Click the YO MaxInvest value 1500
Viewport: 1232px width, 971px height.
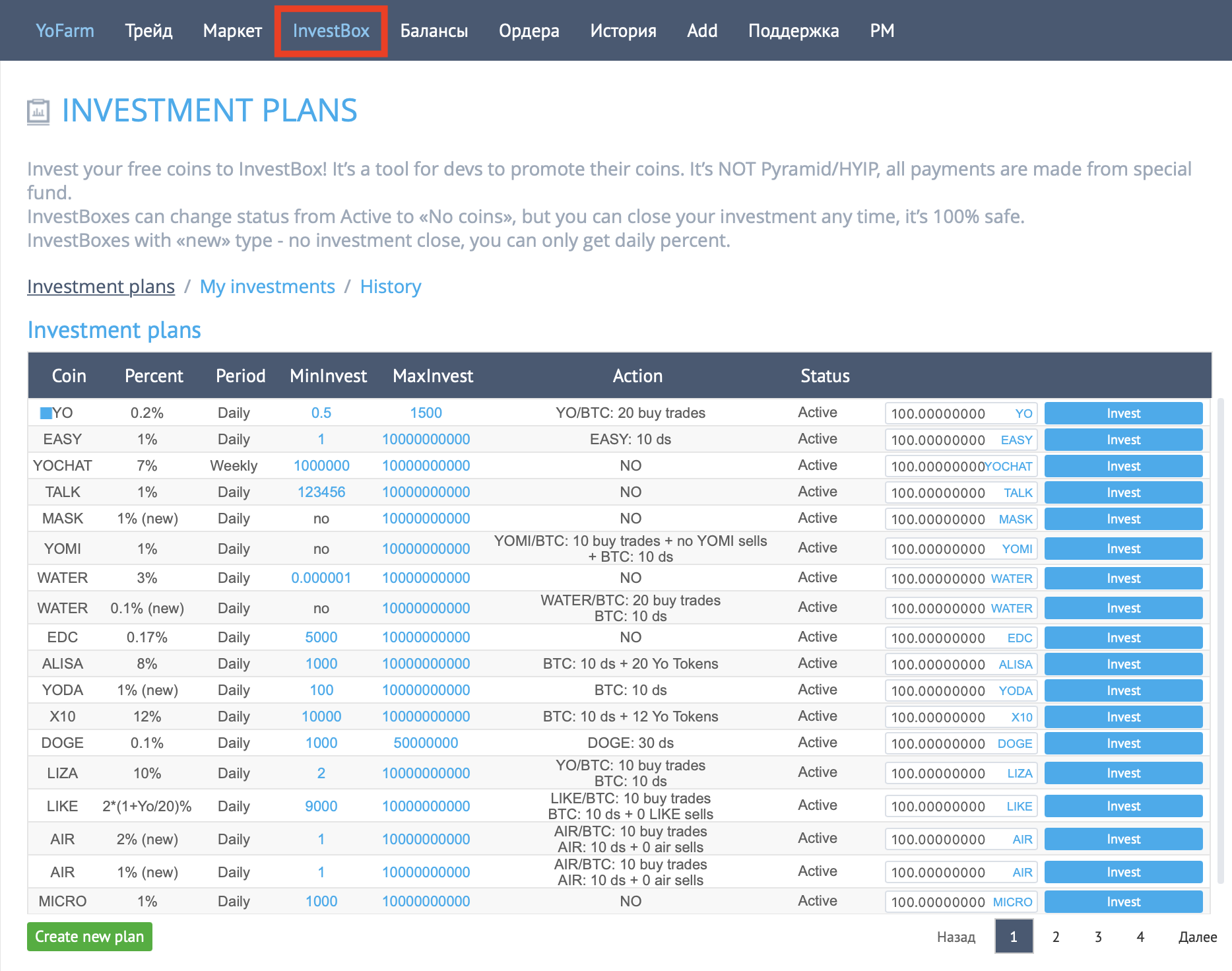426,413
